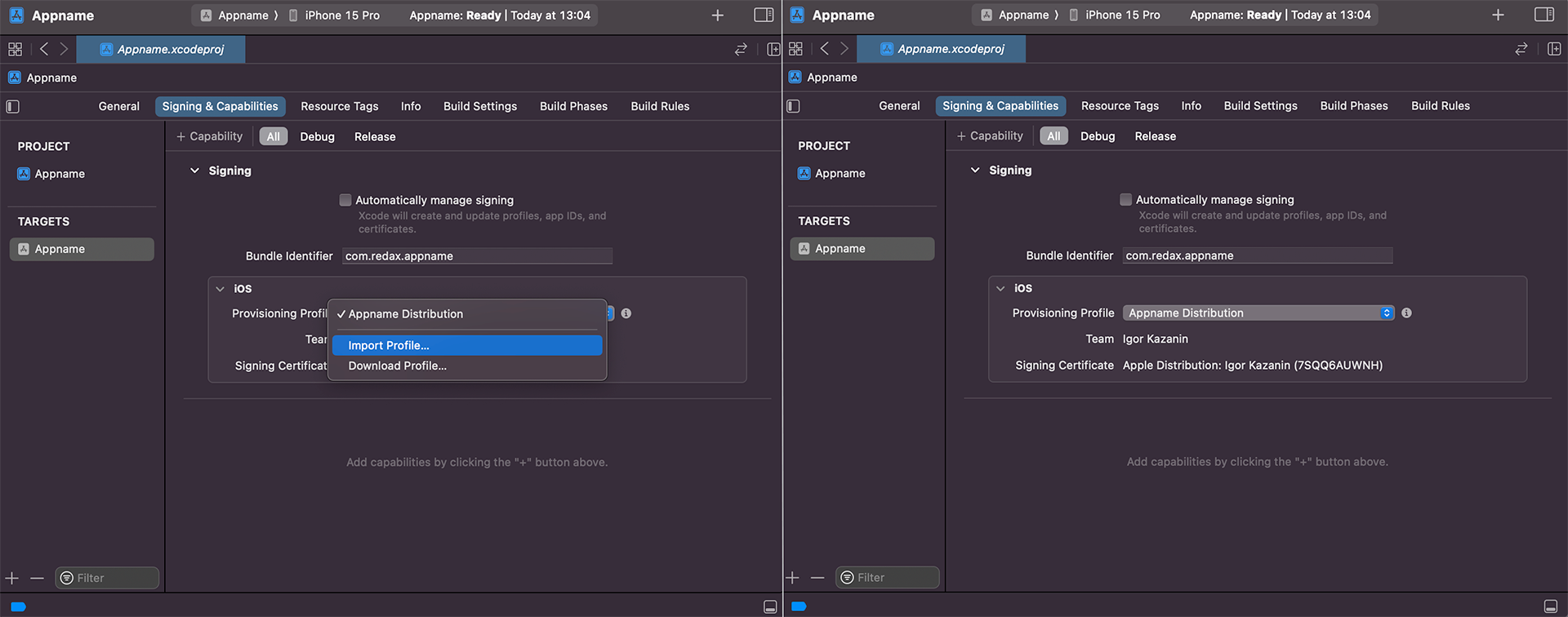Open Resource Tags tab in left window
Viewport: 1568px width, 617px height.
(340, 106)
